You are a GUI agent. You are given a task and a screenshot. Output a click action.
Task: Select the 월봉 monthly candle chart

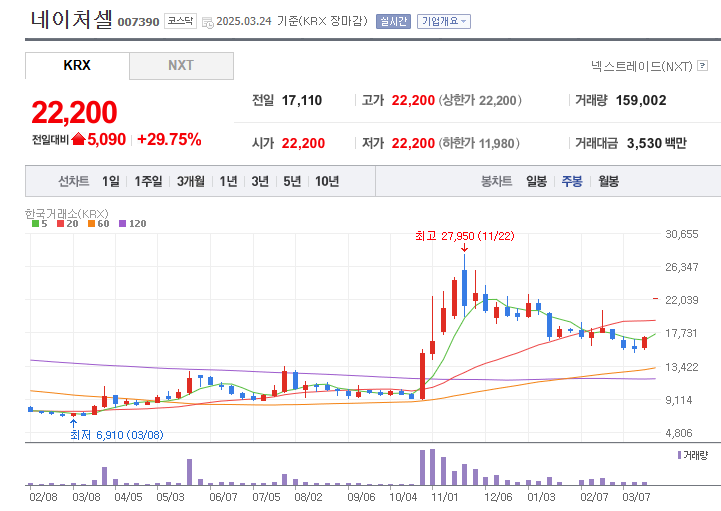point(608,181)
